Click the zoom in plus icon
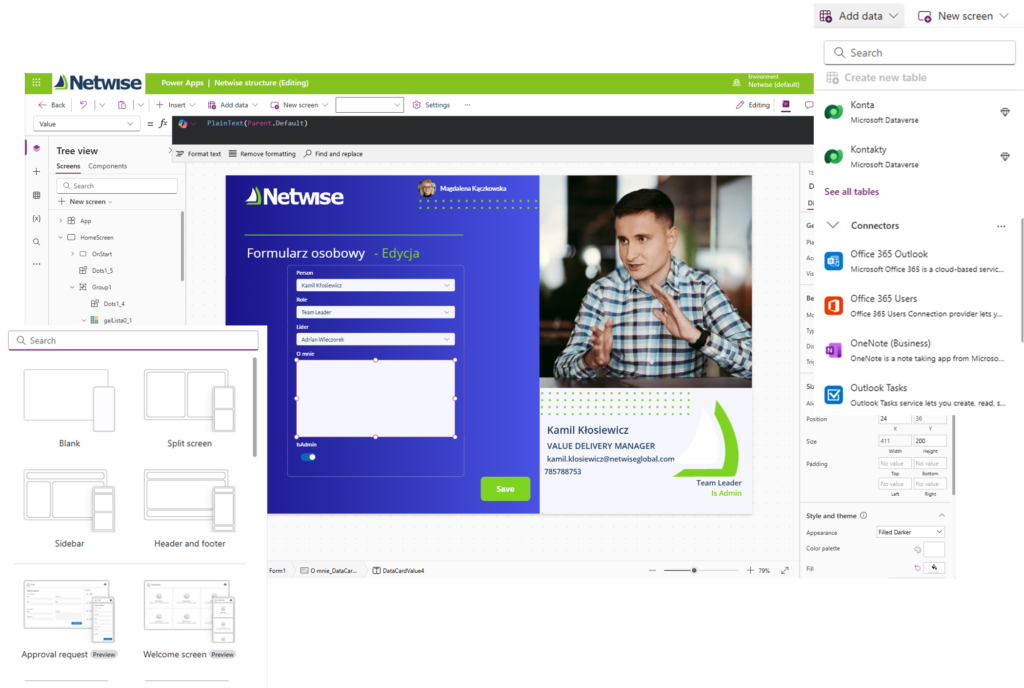Image resolution: width=1024 pixels, height=688 pixels. pyautogui.click(x=750, y=571)
